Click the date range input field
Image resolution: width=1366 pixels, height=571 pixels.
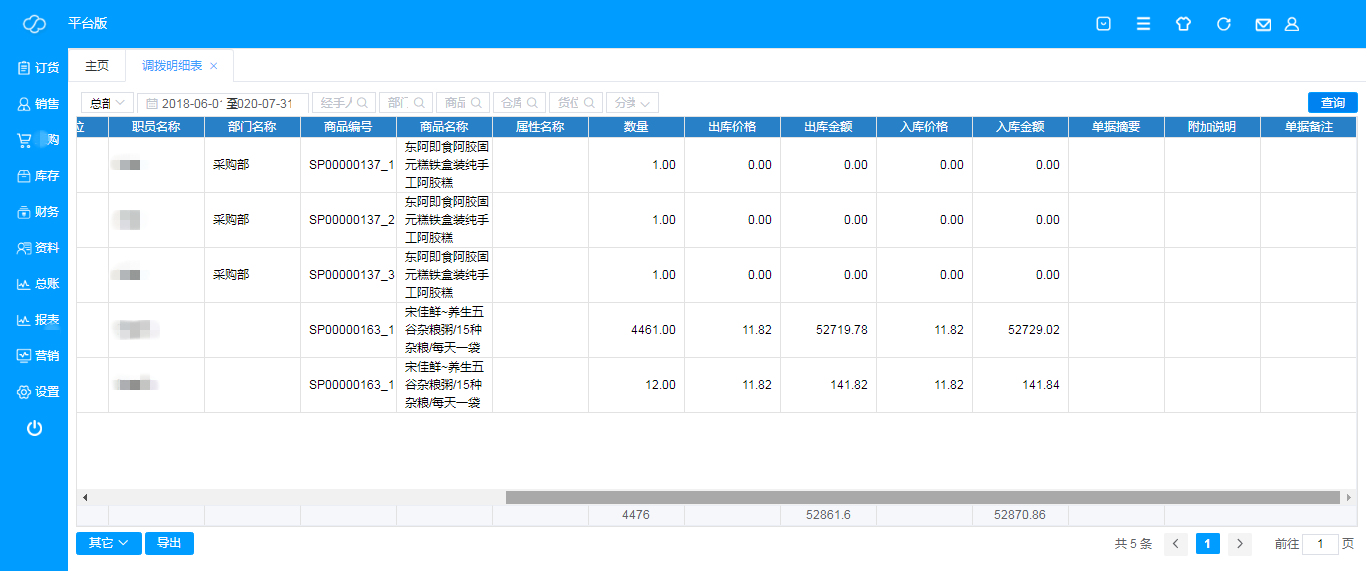pyautogui.click(x=223, y=103)
